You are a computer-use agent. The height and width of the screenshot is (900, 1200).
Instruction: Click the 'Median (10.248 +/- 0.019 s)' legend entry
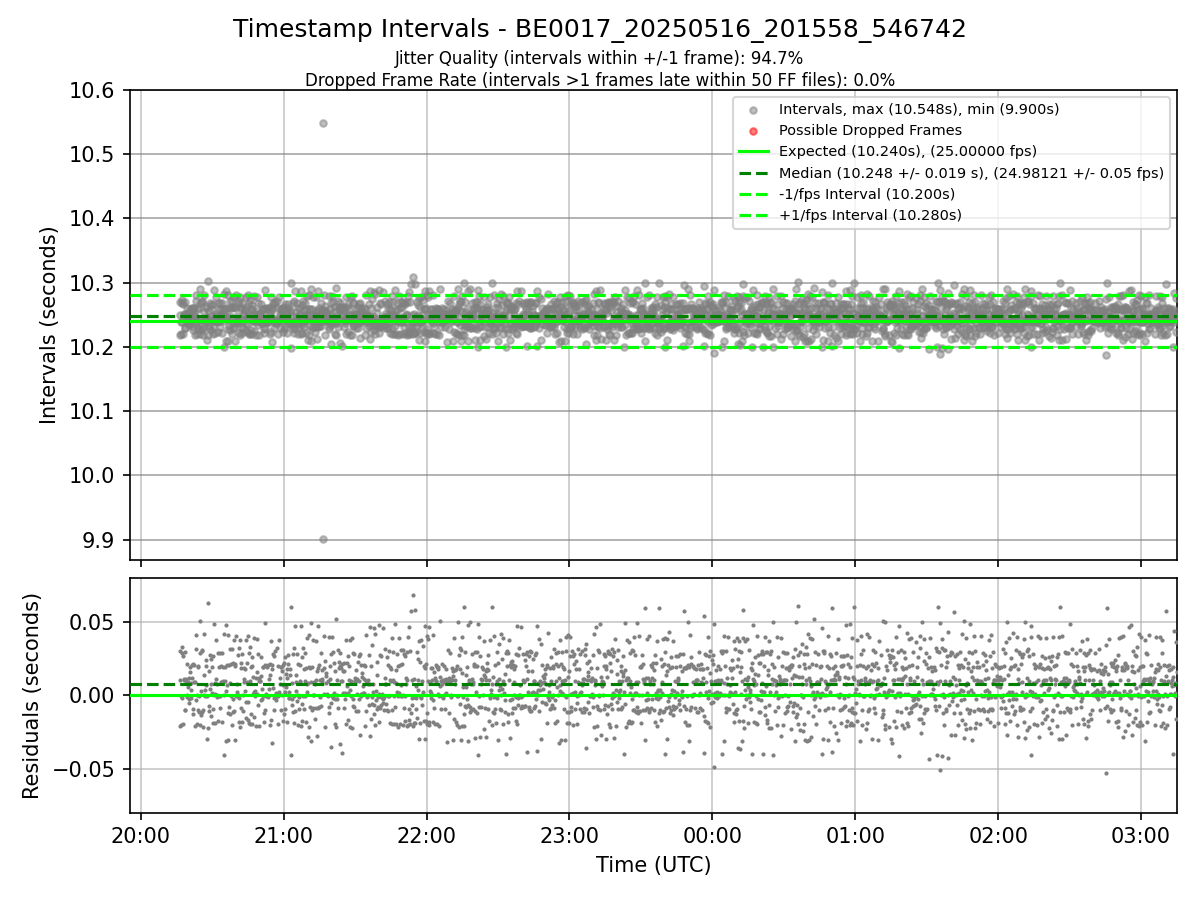point(971,173)
